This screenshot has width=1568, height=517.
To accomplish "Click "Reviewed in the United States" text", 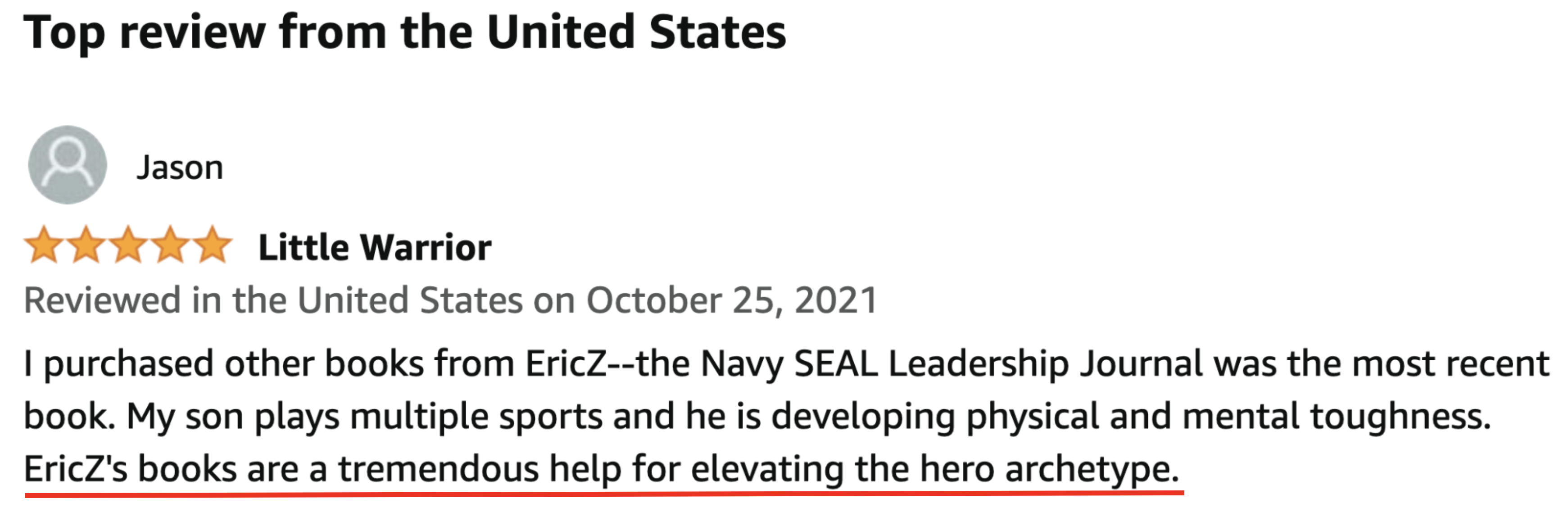I will tap(273, 300).
